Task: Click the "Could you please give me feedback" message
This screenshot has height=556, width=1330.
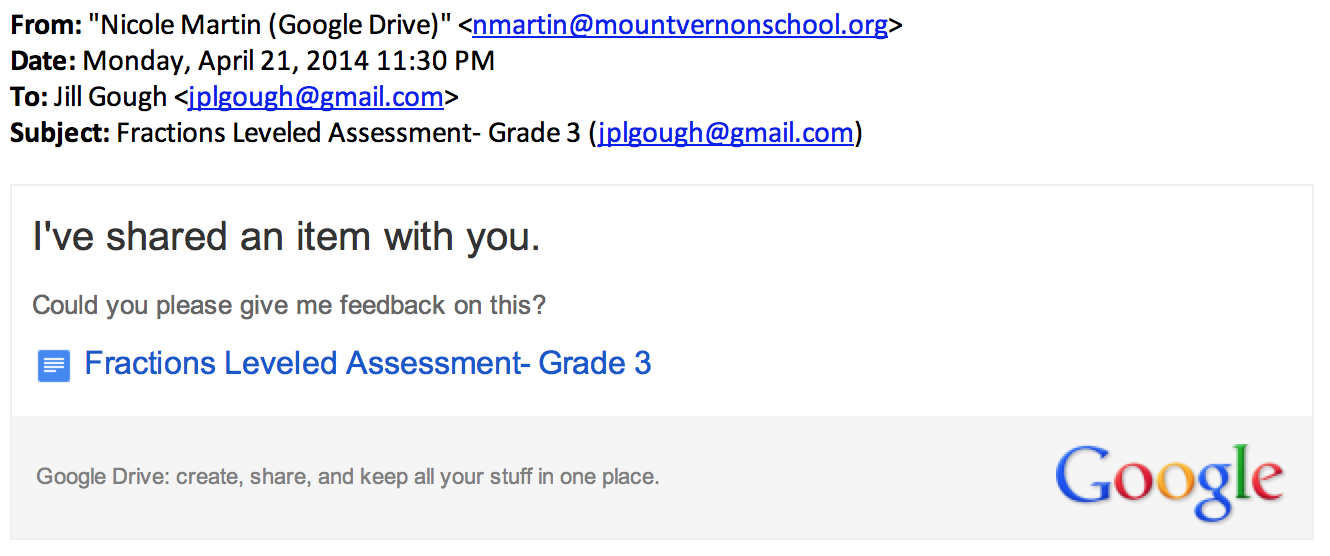Action: 289,305
